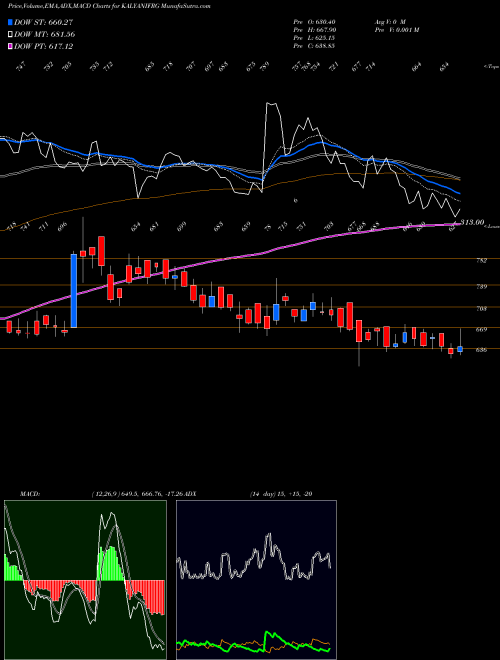Click the last blue candlestick near 636
This screenshot has height=660, width=500.
[460, 349]
